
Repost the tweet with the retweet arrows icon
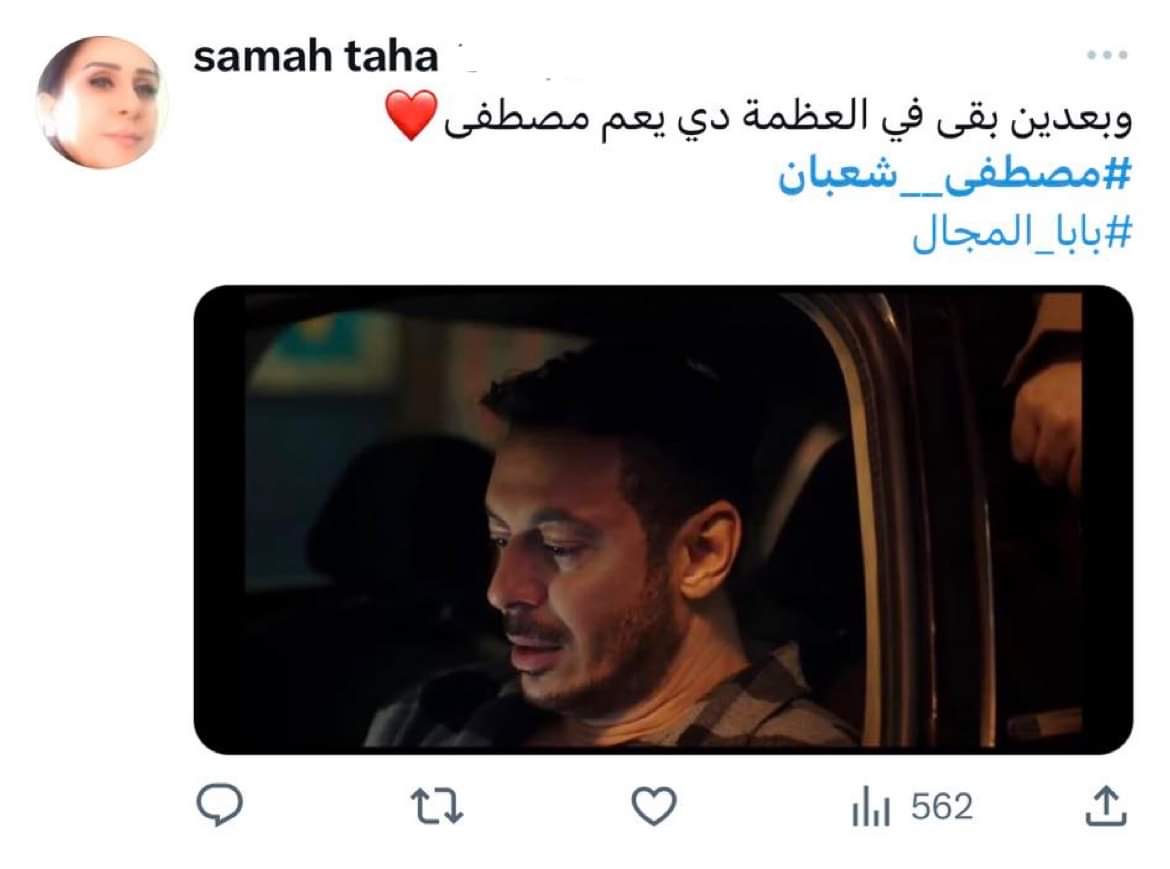437,807
